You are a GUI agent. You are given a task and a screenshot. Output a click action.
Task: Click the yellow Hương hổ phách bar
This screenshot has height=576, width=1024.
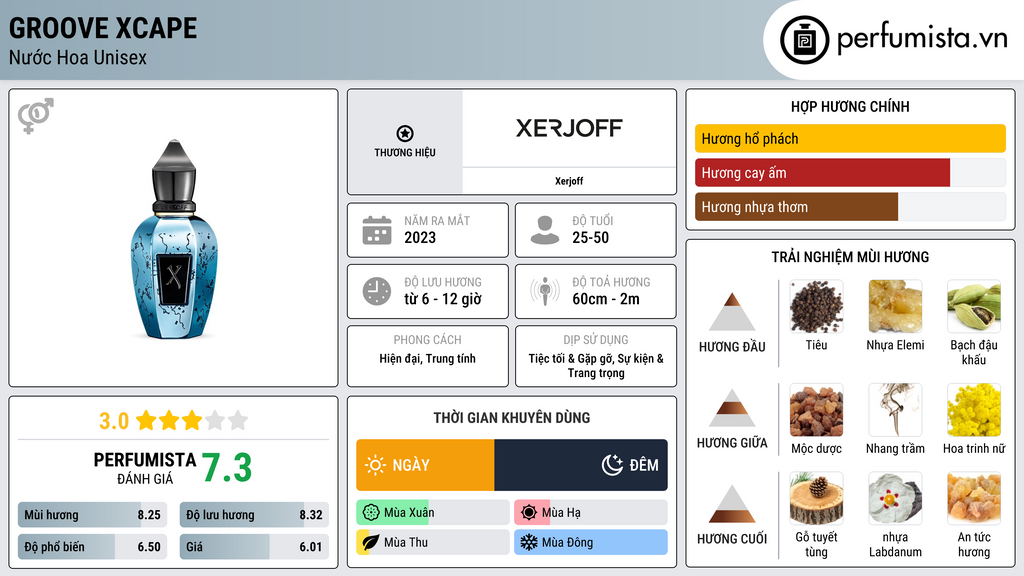click(849, 139)
